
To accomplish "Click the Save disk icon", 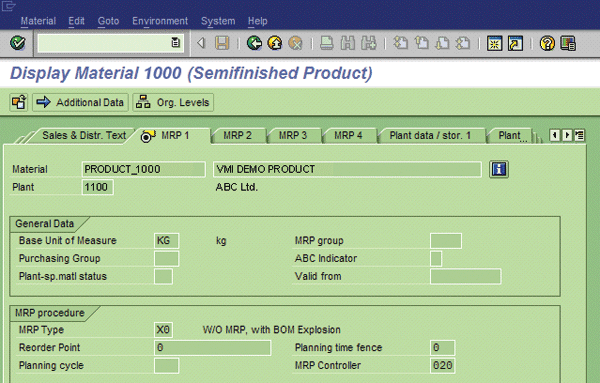I will pyautogui.click(x=222, y=43).
